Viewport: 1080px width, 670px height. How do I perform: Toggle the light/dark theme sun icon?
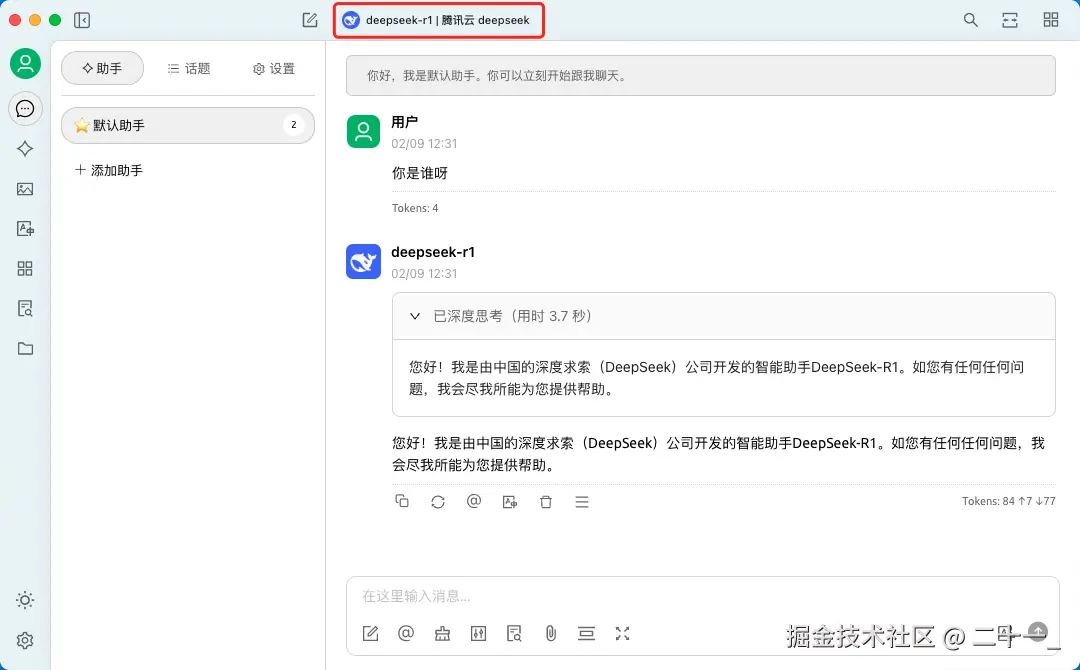(x=25, y=600)
